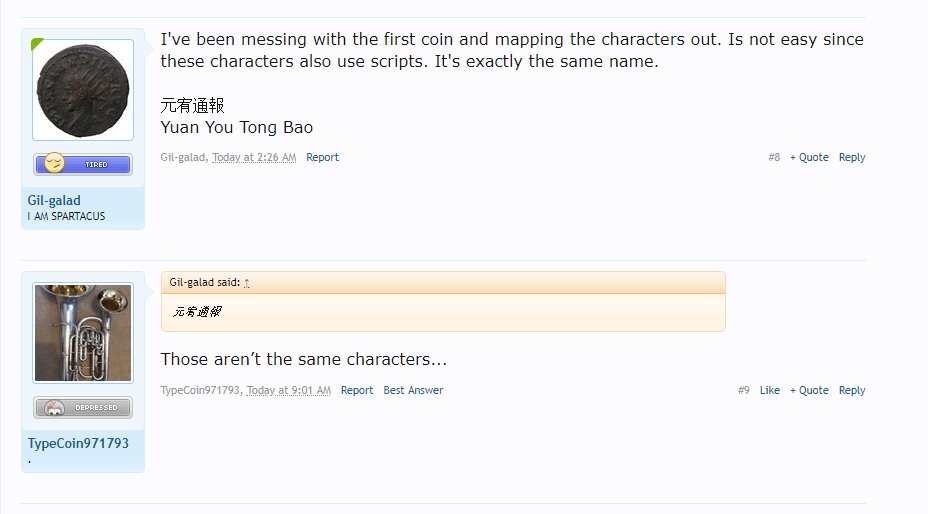Open Gil-galad's coin avatar image
Screen dimensions: 928x514
[x=83, y=90]
